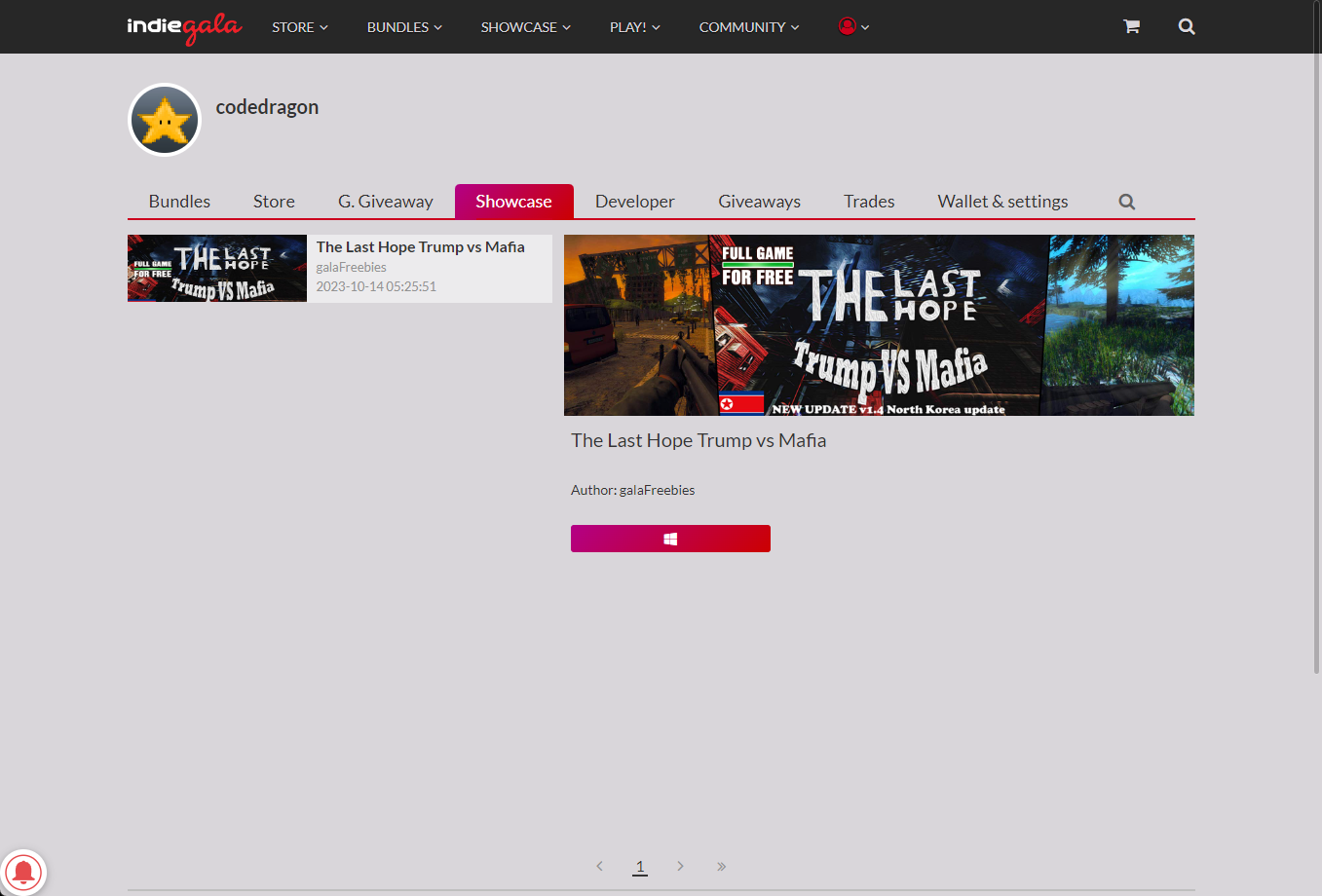Switch to the Developer tab
The height and width of the screenshot is (896, 1322).
635,202
